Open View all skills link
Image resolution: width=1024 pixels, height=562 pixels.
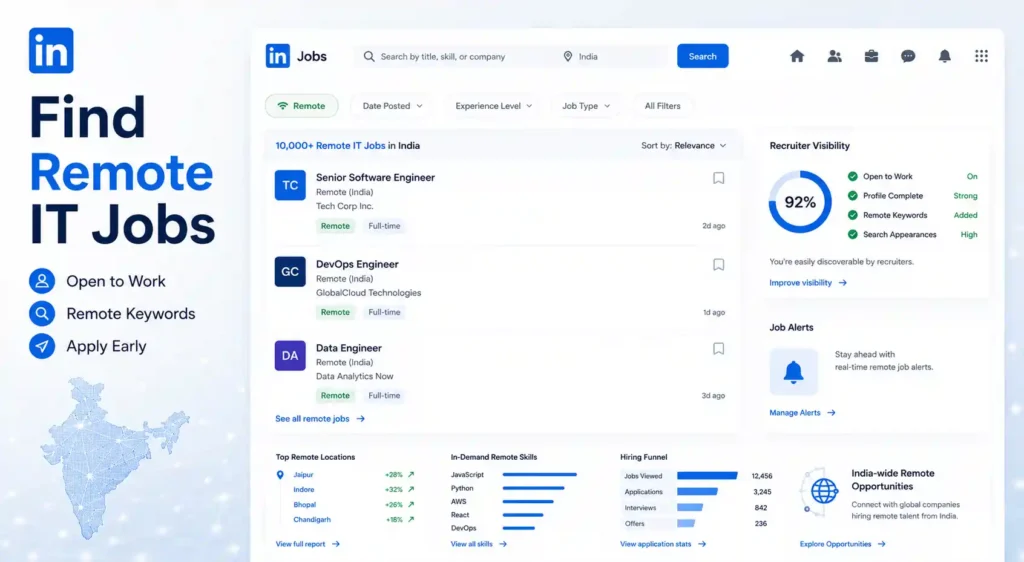pos(479,544)
